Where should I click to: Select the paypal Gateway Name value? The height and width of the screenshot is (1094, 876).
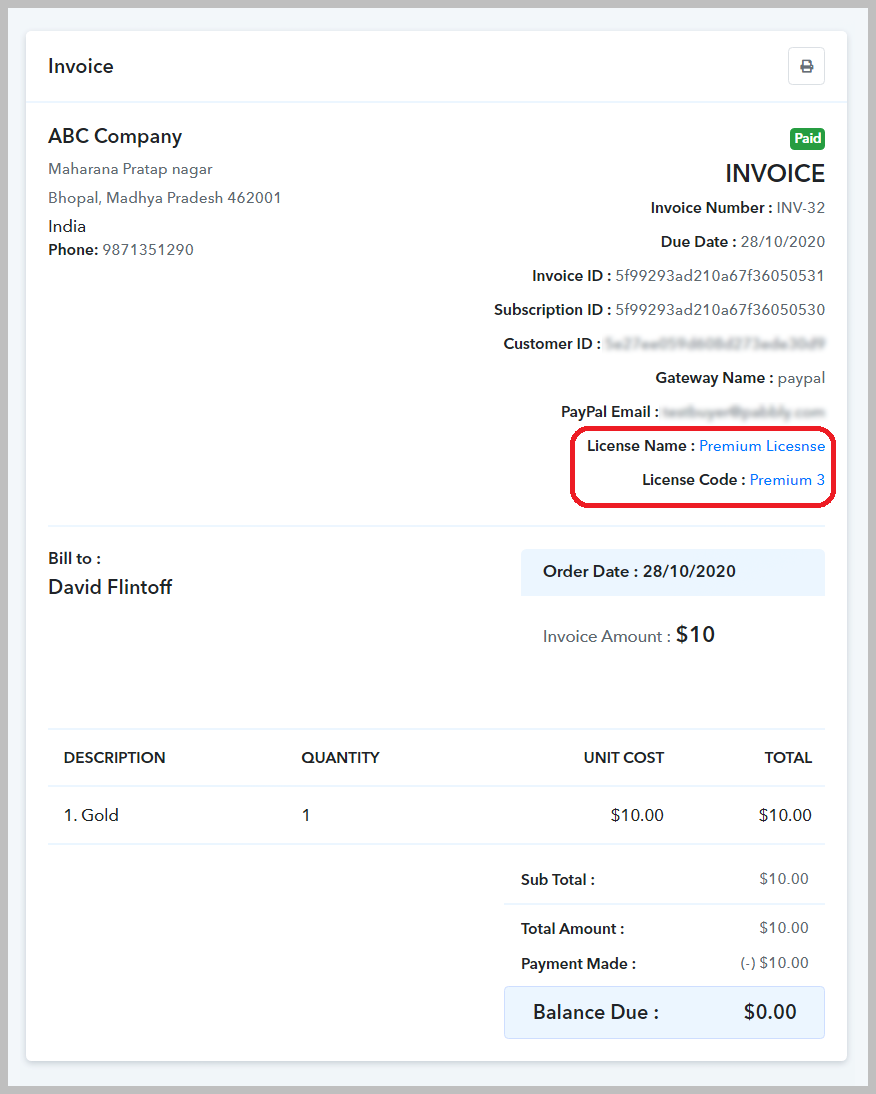(804, 377)
